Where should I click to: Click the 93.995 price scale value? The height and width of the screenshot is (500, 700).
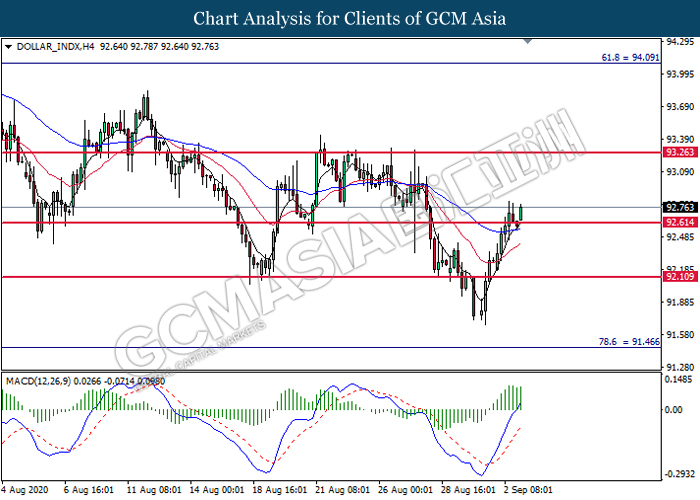pyautogui.click(x=680, y=74)
